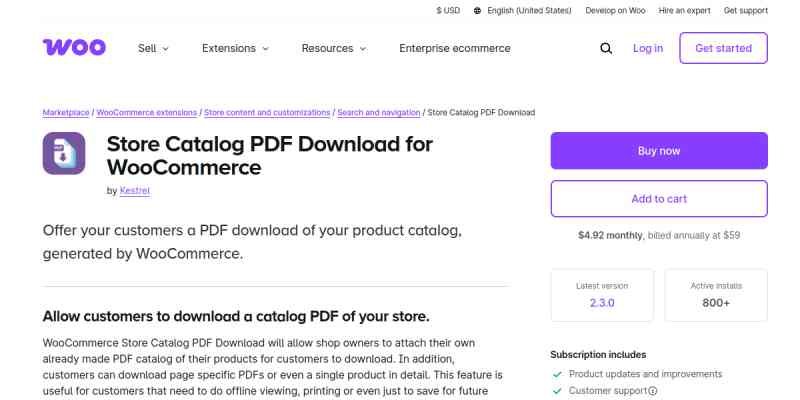The image size is (800, 400).
Task: Open Search and navigation breadcrumb
Action: (x=378, y=112)
